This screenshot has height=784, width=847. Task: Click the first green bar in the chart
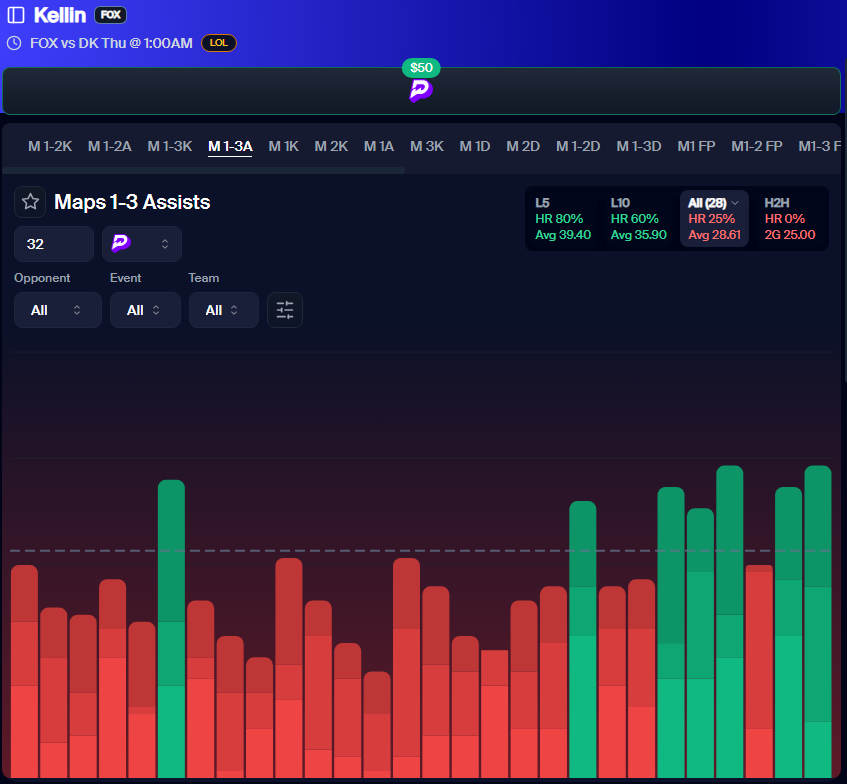point(171,629)
